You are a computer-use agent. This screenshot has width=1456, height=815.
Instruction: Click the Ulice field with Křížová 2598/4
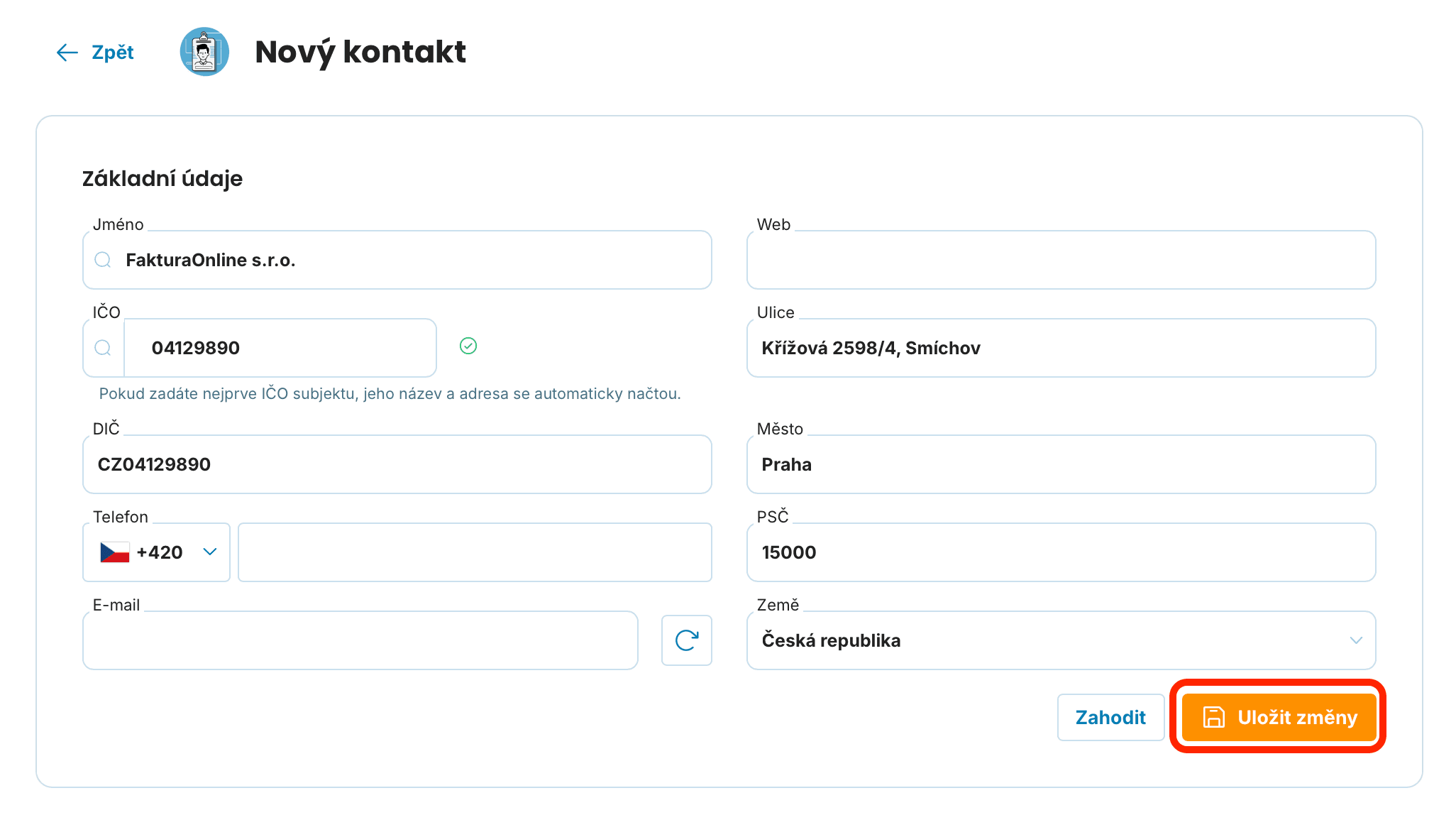tap(1061, 348)
